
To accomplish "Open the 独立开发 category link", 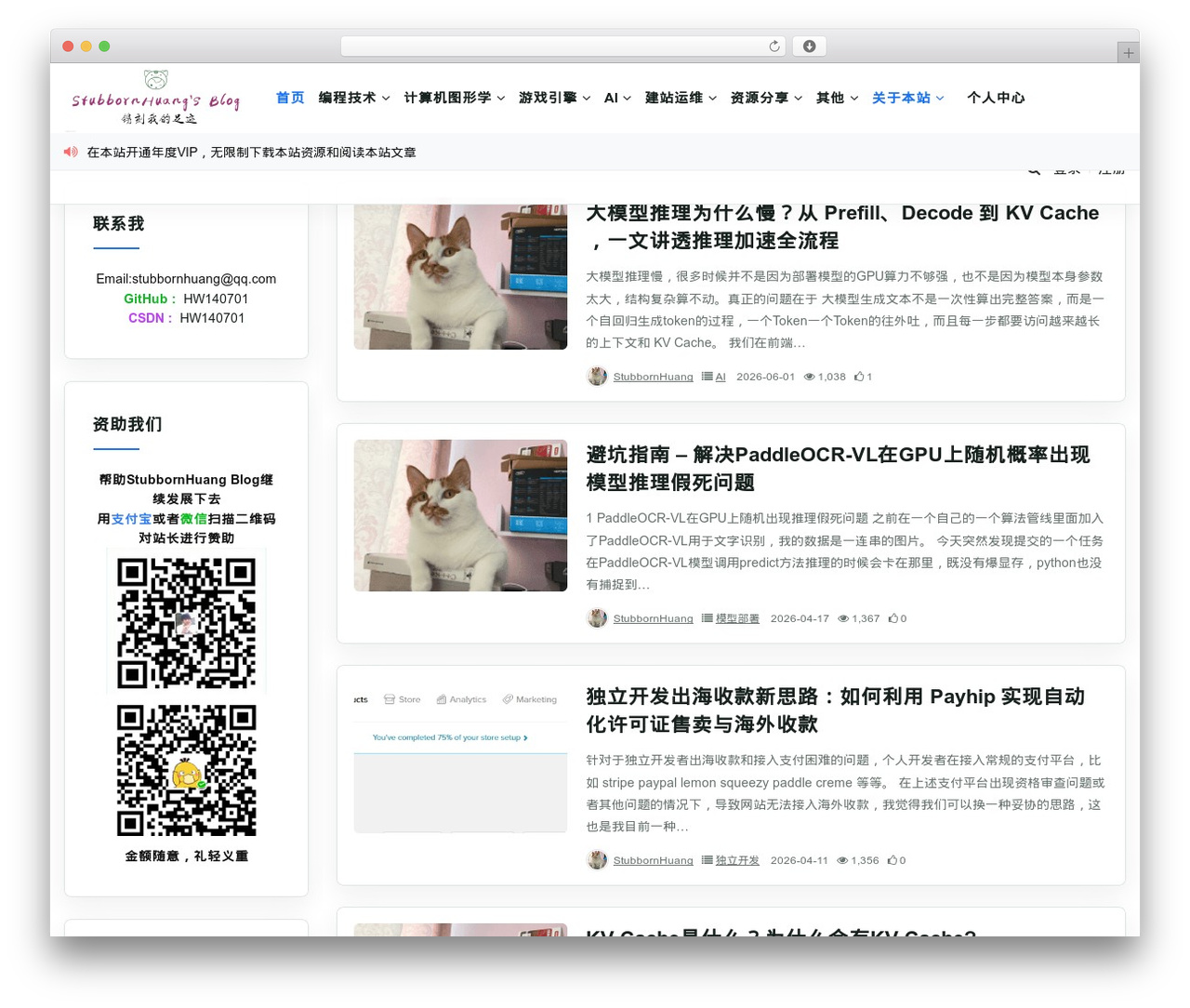I will (737, 860).
